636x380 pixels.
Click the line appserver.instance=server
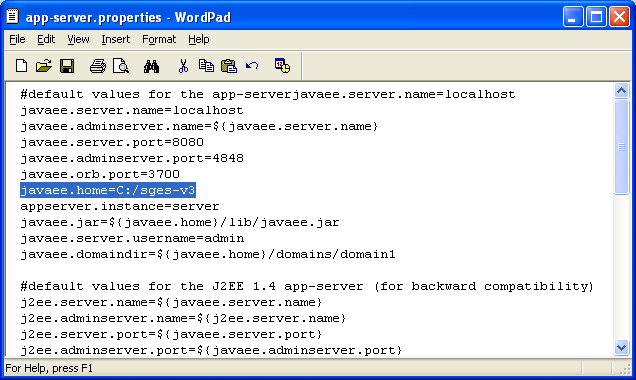click(x=120, y=206)
